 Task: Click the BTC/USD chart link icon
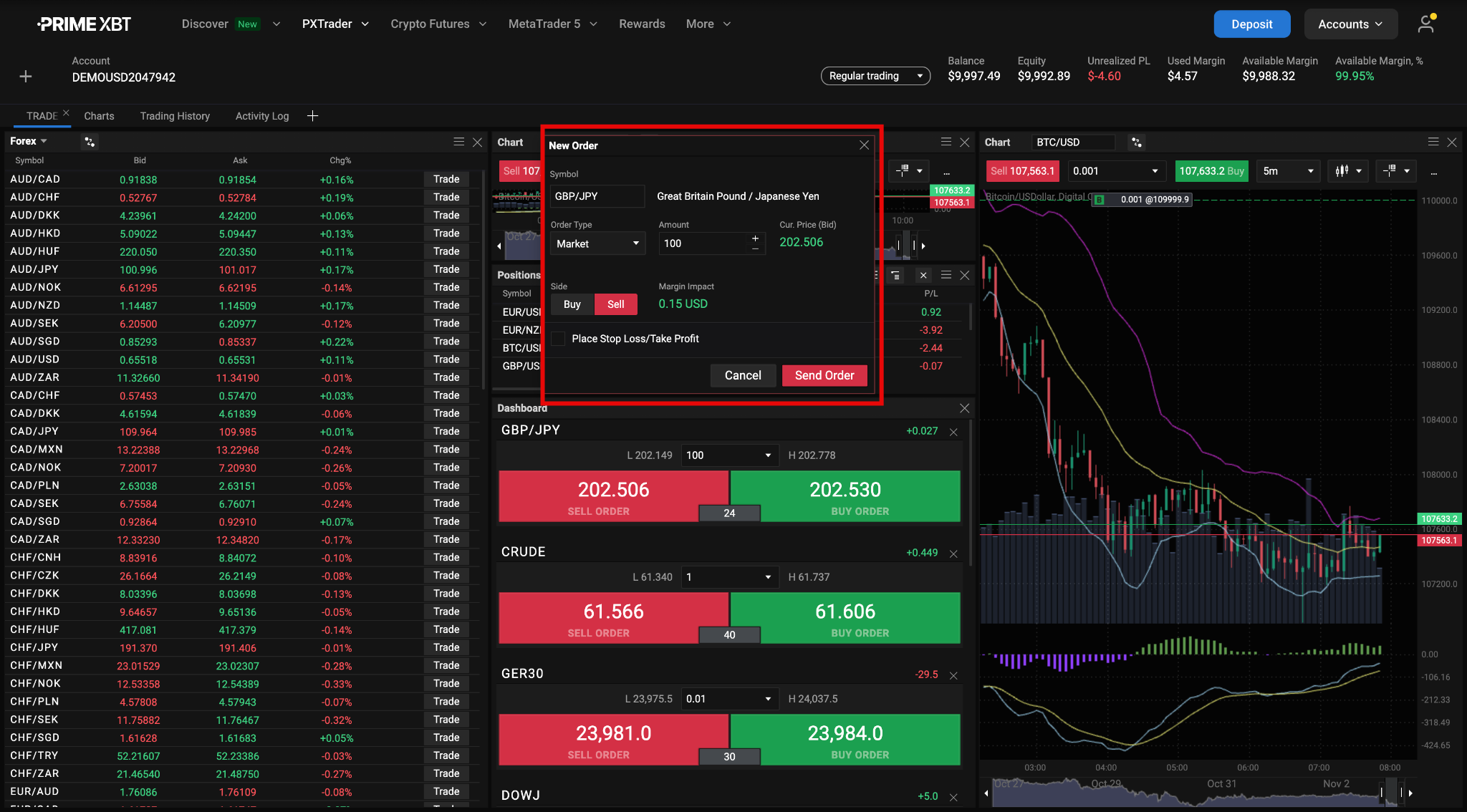coord(1136,142)
